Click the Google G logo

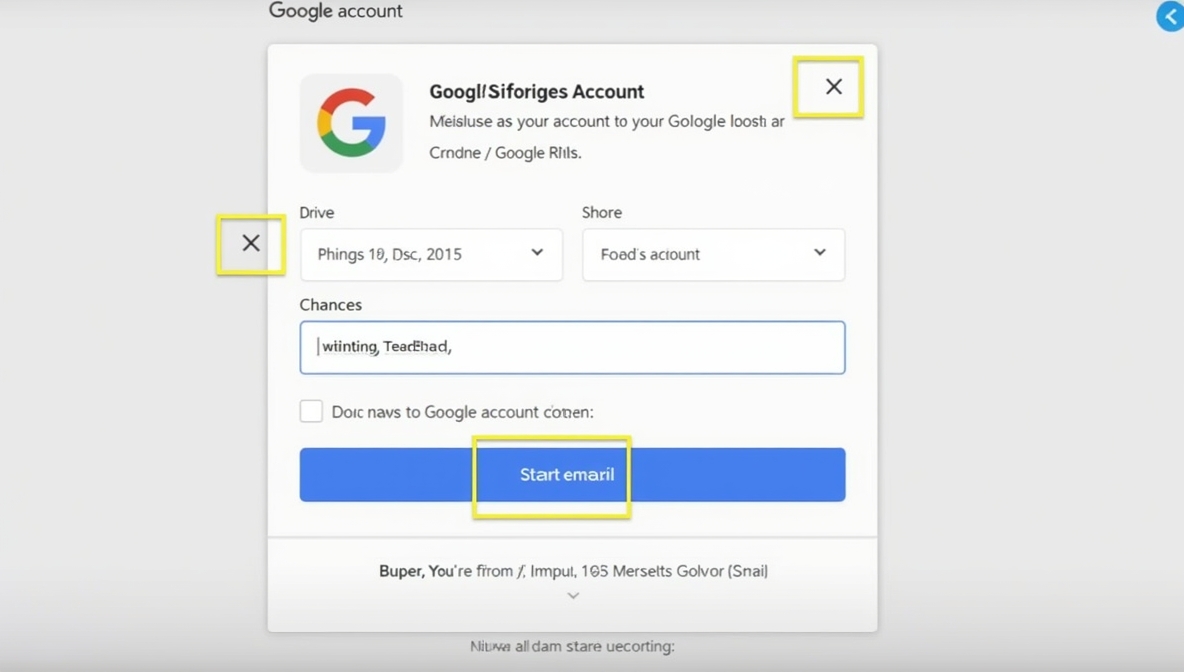352,123
